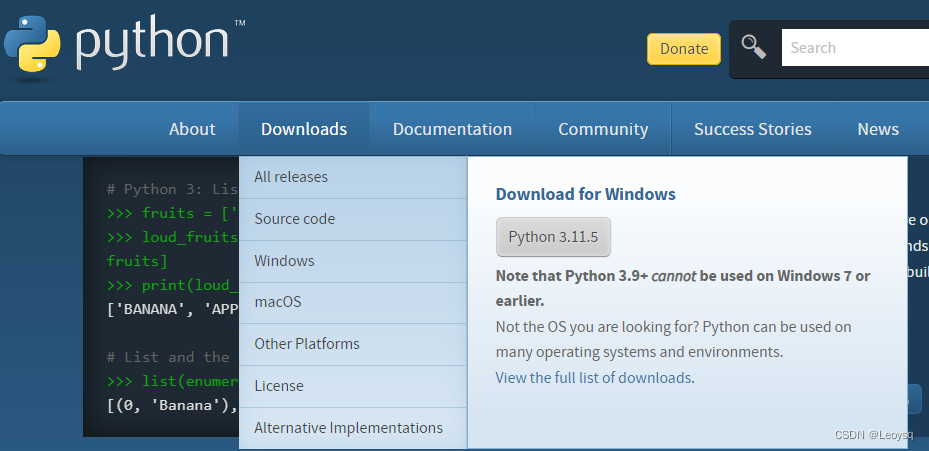Open the Documentation nav menu
Viewport: 929px width, 451px height.
[x=452, y=129]
